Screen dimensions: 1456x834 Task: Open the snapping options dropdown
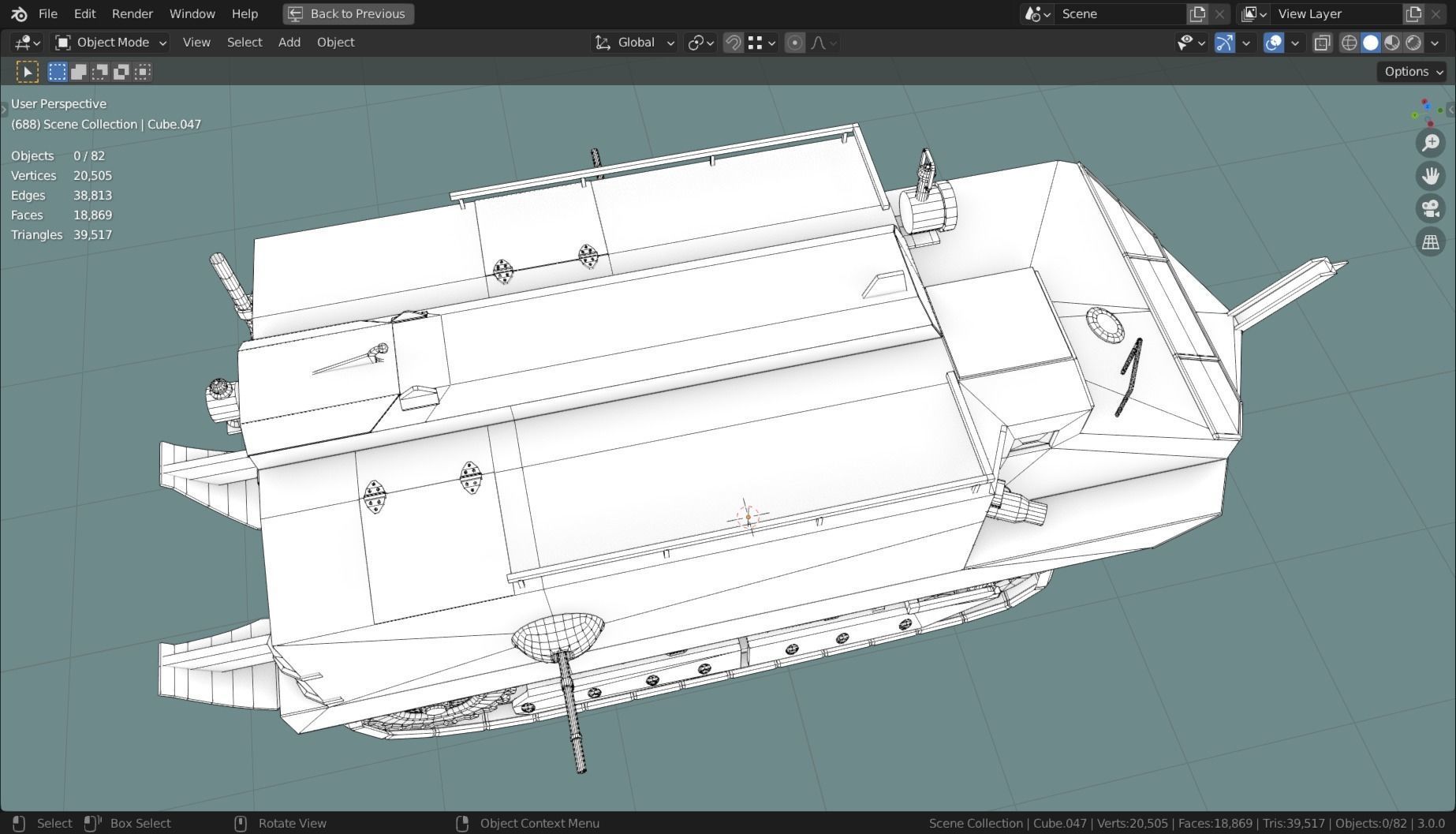763,43
